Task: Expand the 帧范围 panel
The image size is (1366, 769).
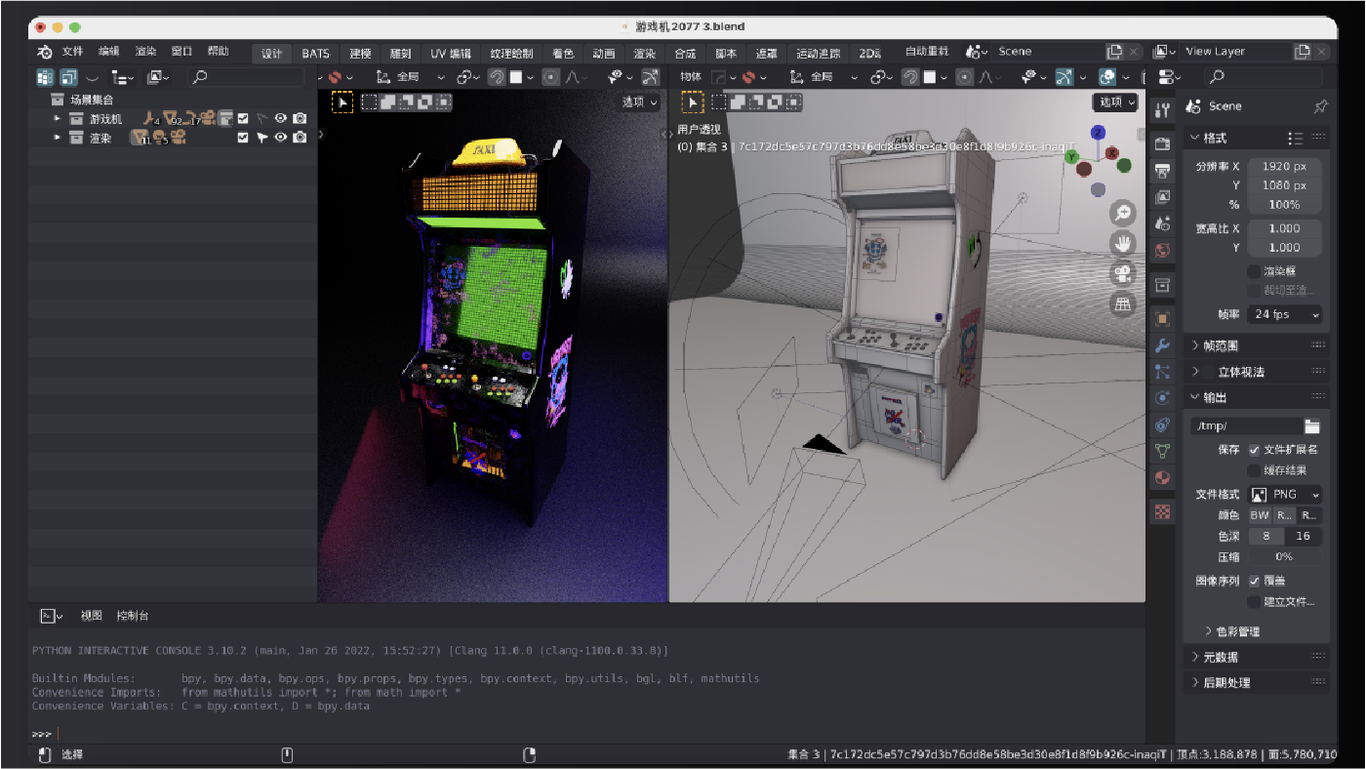Action: pyautogui.click(x=1220, y=345)
